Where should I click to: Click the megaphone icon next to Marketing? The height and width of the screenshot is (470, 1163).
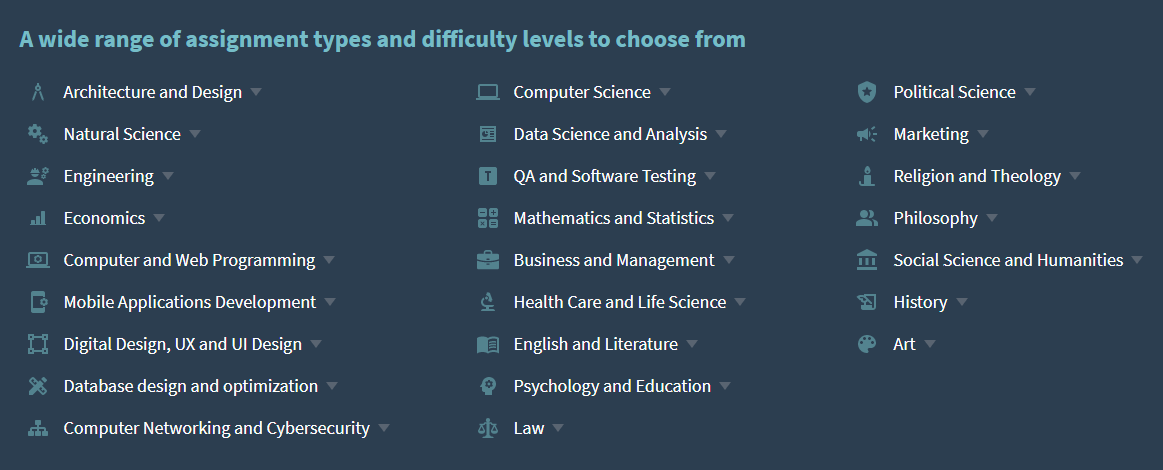coord(866,134)
